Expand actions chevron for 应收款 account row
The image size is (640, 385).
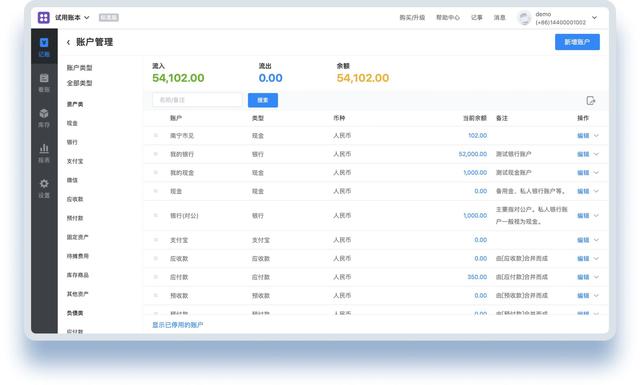click(x=596, y=258)
